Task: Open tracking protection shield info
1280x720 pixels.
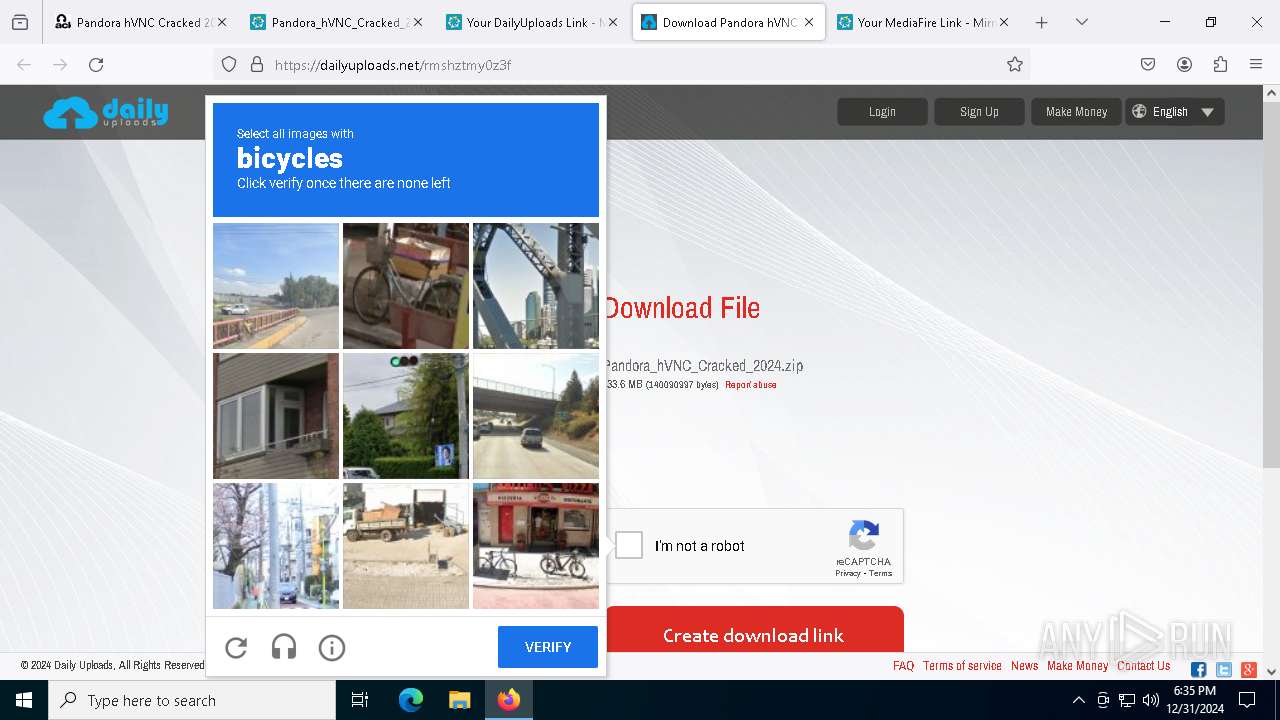Action: 229,64
